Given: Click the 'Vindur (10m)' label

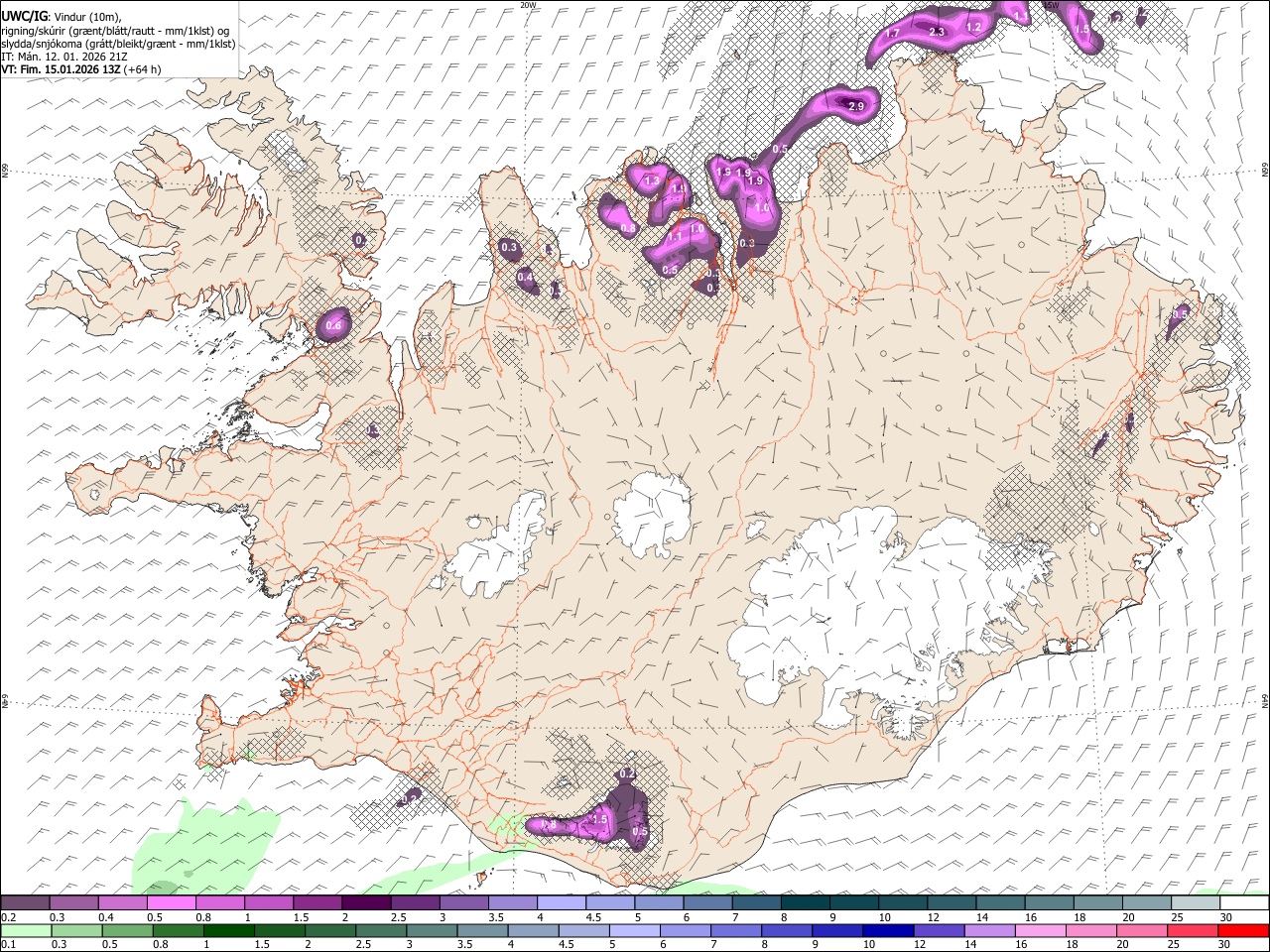Looking at the screenshot, I should pos(87,17).
